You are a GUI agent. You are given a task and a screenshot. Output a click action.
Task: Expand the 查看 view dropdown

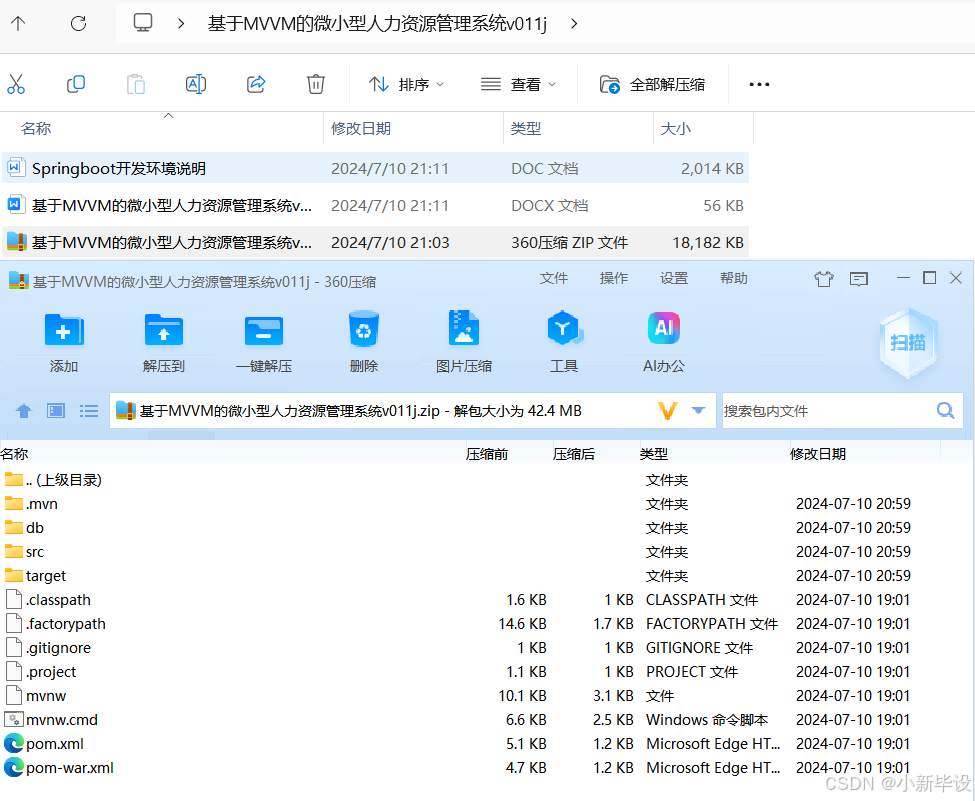(519, 84)
